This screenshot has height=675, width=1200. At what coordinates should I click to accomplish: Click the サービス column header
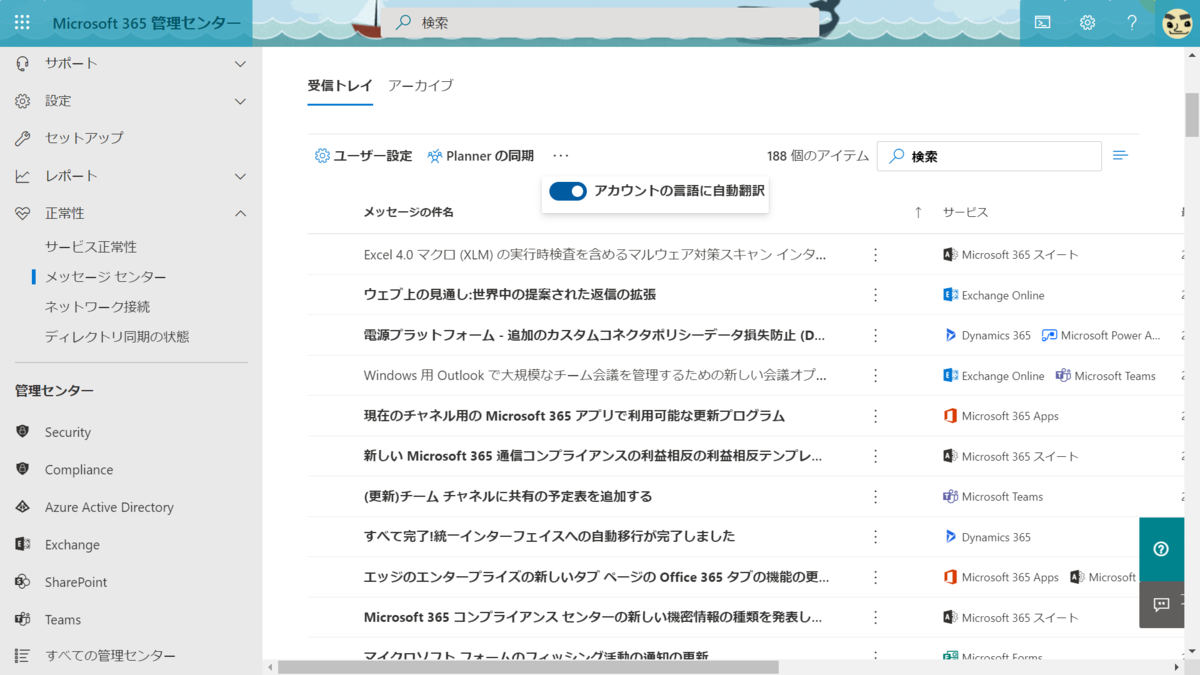tap(966, 212)
